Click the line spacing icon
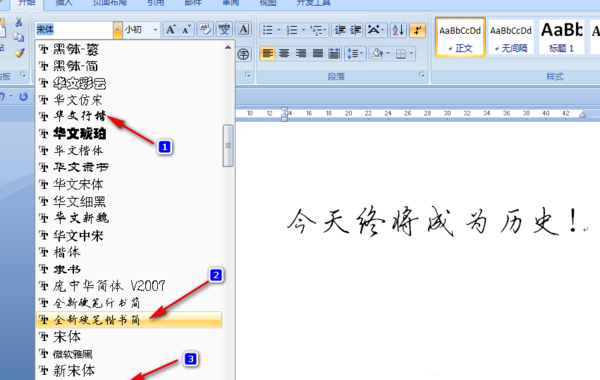 pos(352,54)
